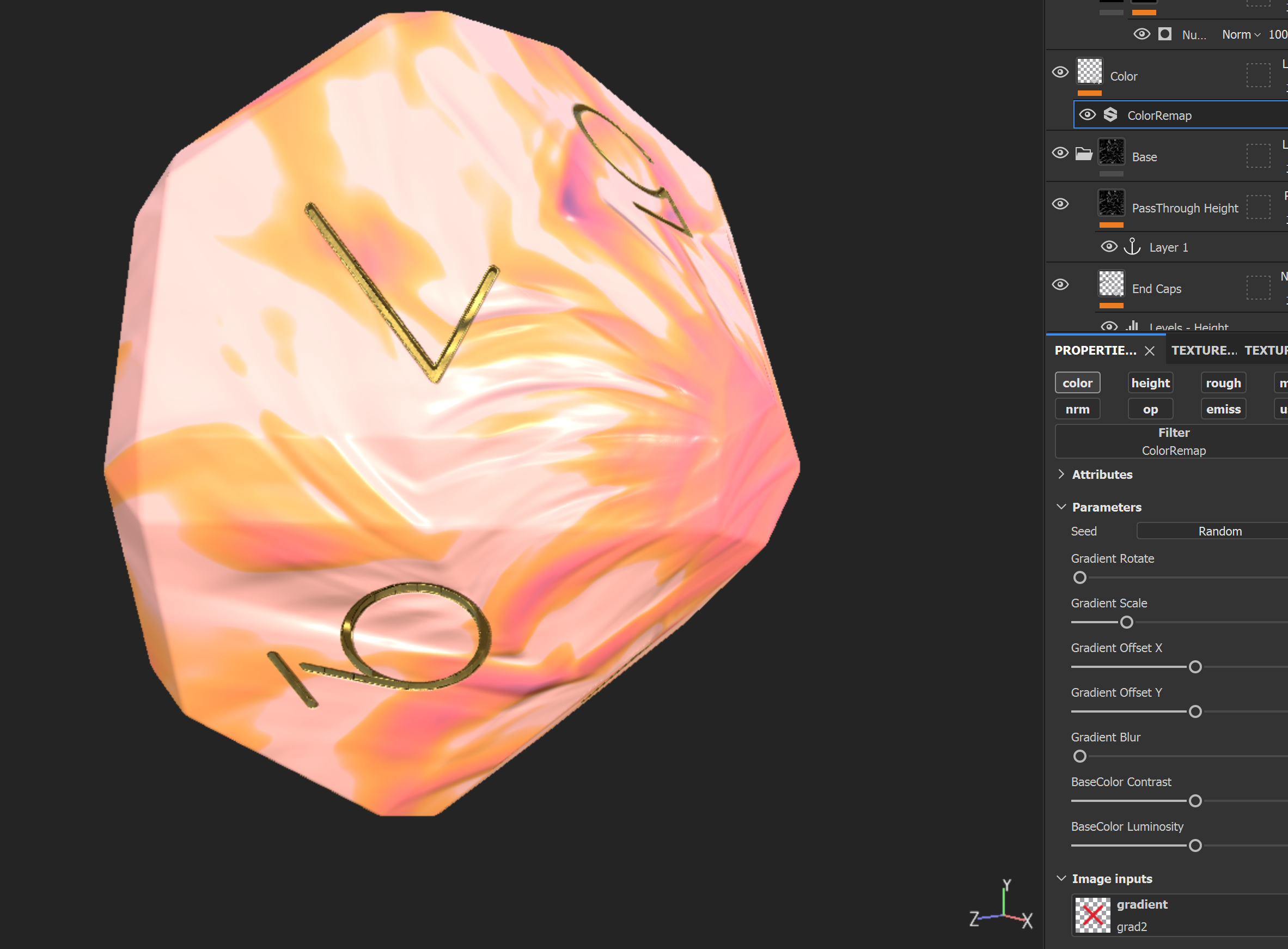Viewport: 1288px width, 949px height.
Task: Click the anchor icon beside Layer 1
Action: [1132, 246]
